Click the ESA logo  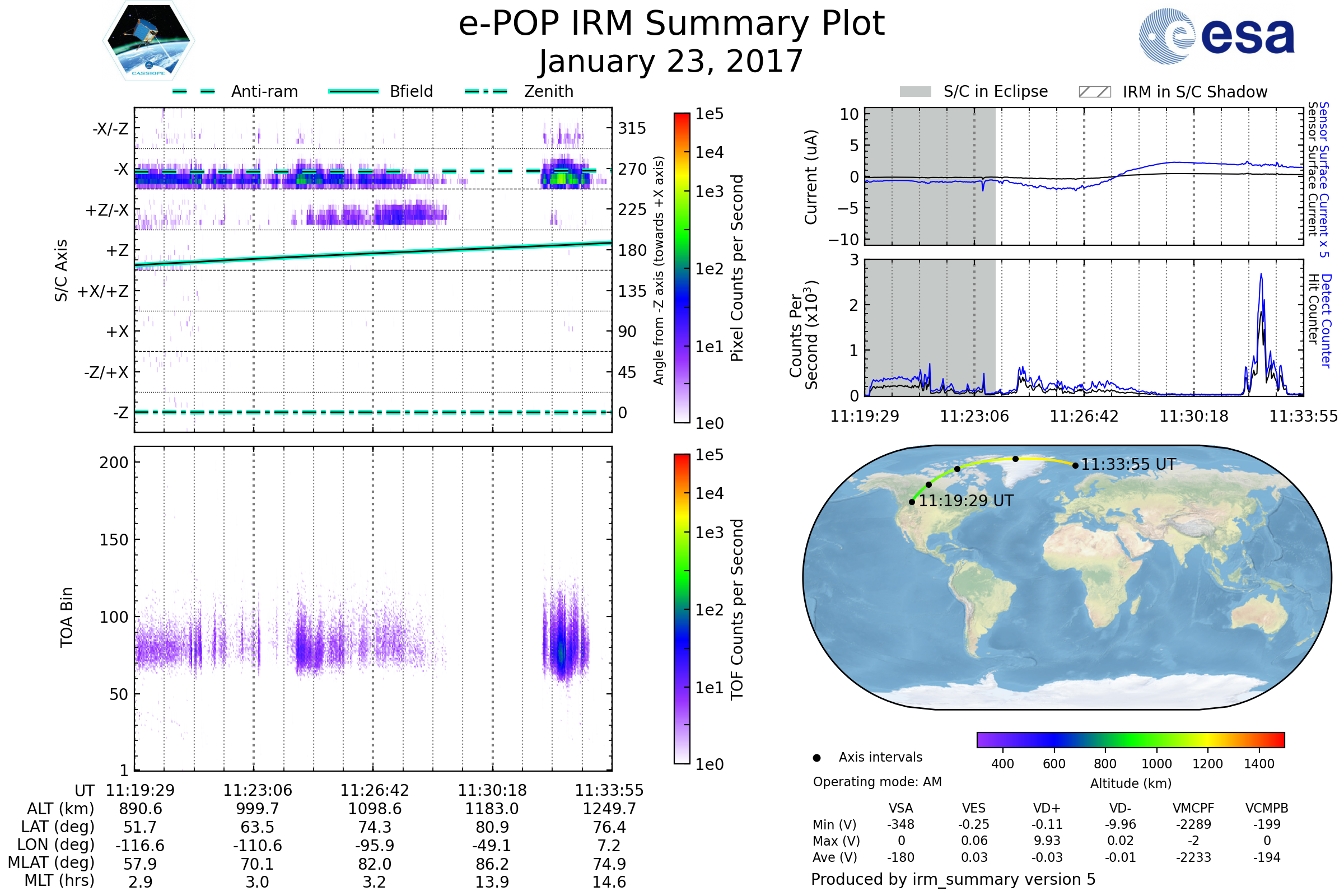[x=1217, y=36]
